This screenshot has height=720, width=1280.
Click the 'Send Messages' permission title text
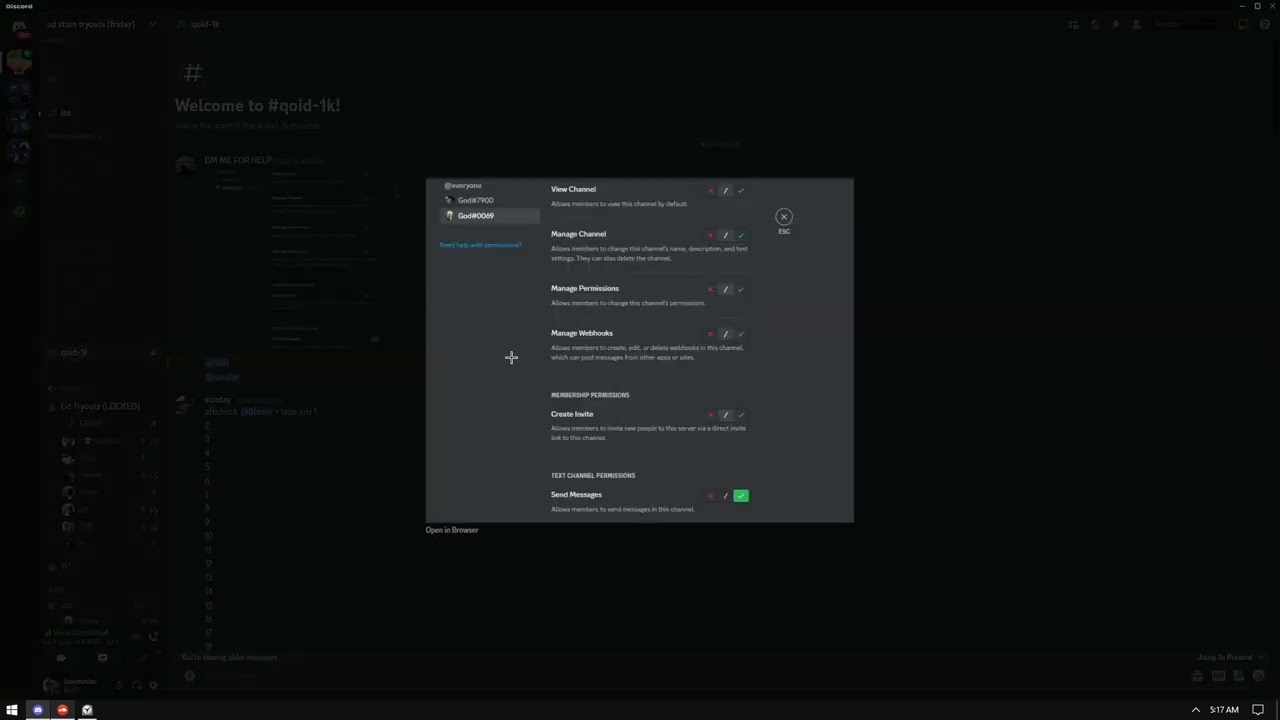(576, 495)
